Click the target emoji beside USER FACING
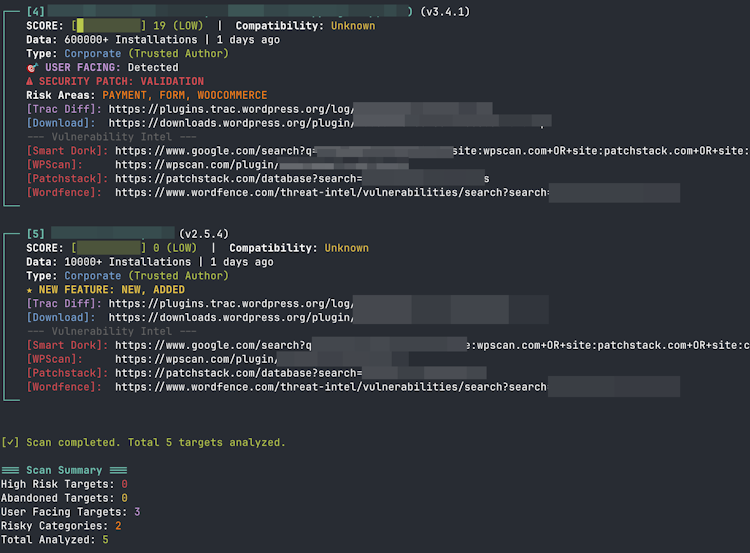 click(32, 68)
